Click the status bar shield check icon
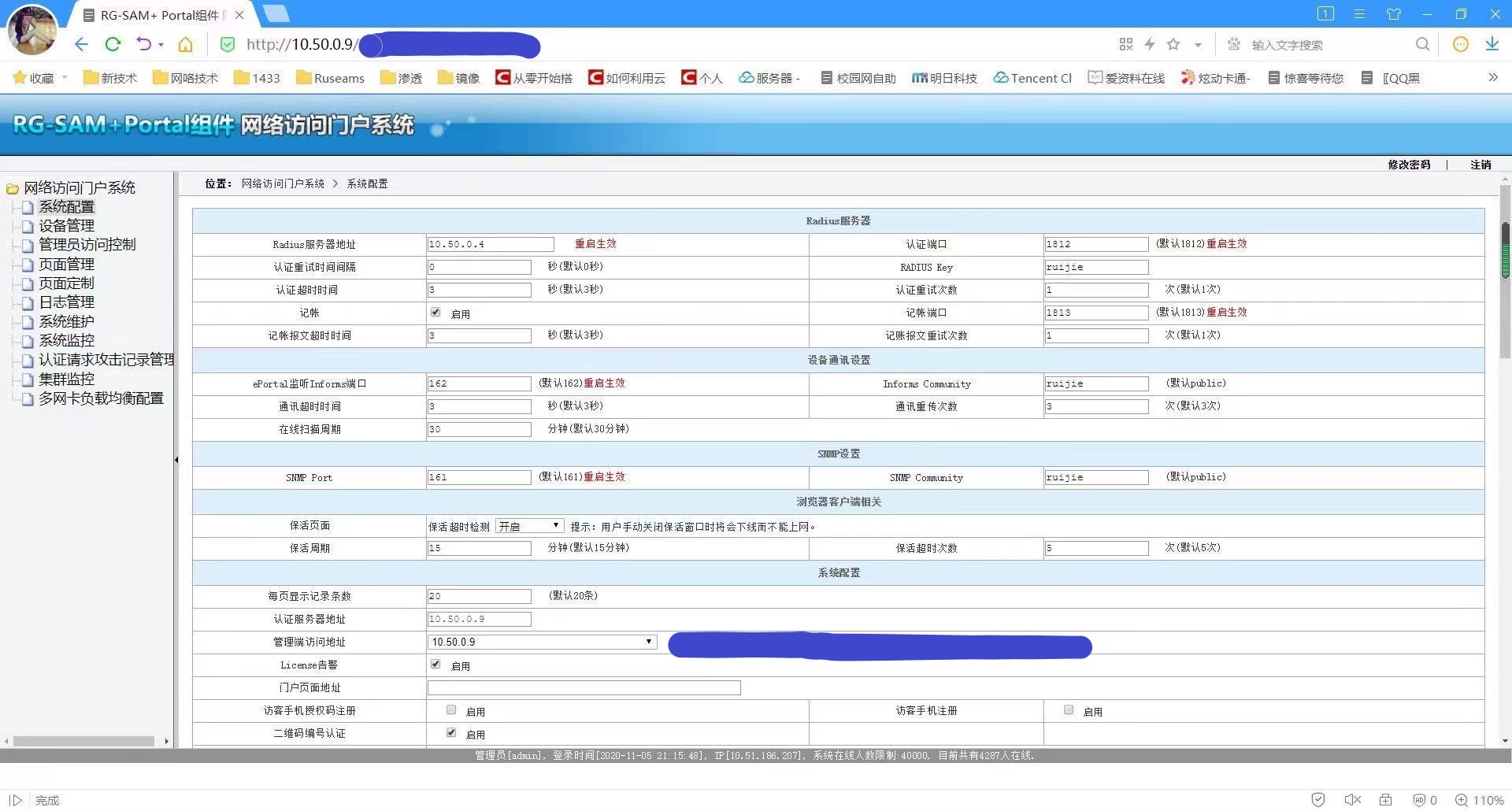The image size is (1512, 811). click(x=1318, y=800)
